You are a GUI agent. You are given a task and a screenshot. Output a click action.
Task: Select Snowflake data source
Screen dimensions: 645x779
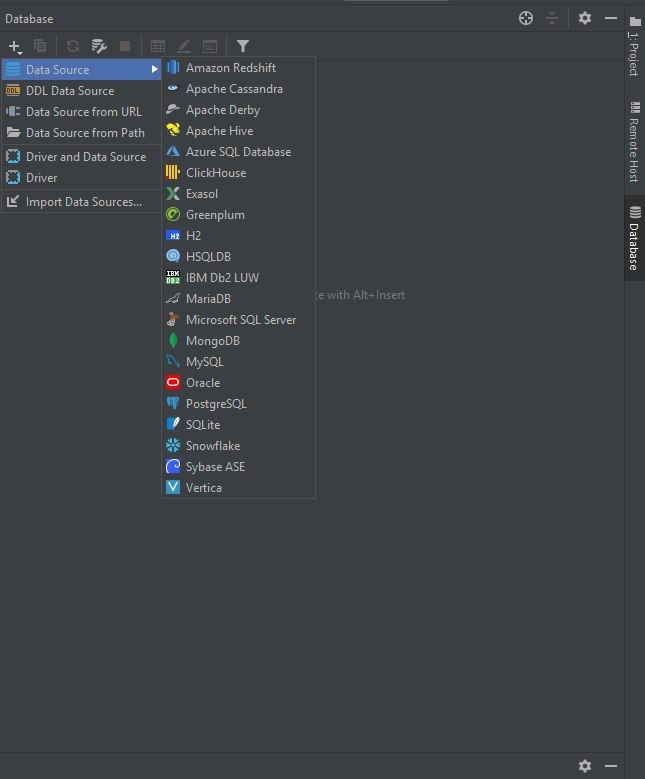[239, 446]
